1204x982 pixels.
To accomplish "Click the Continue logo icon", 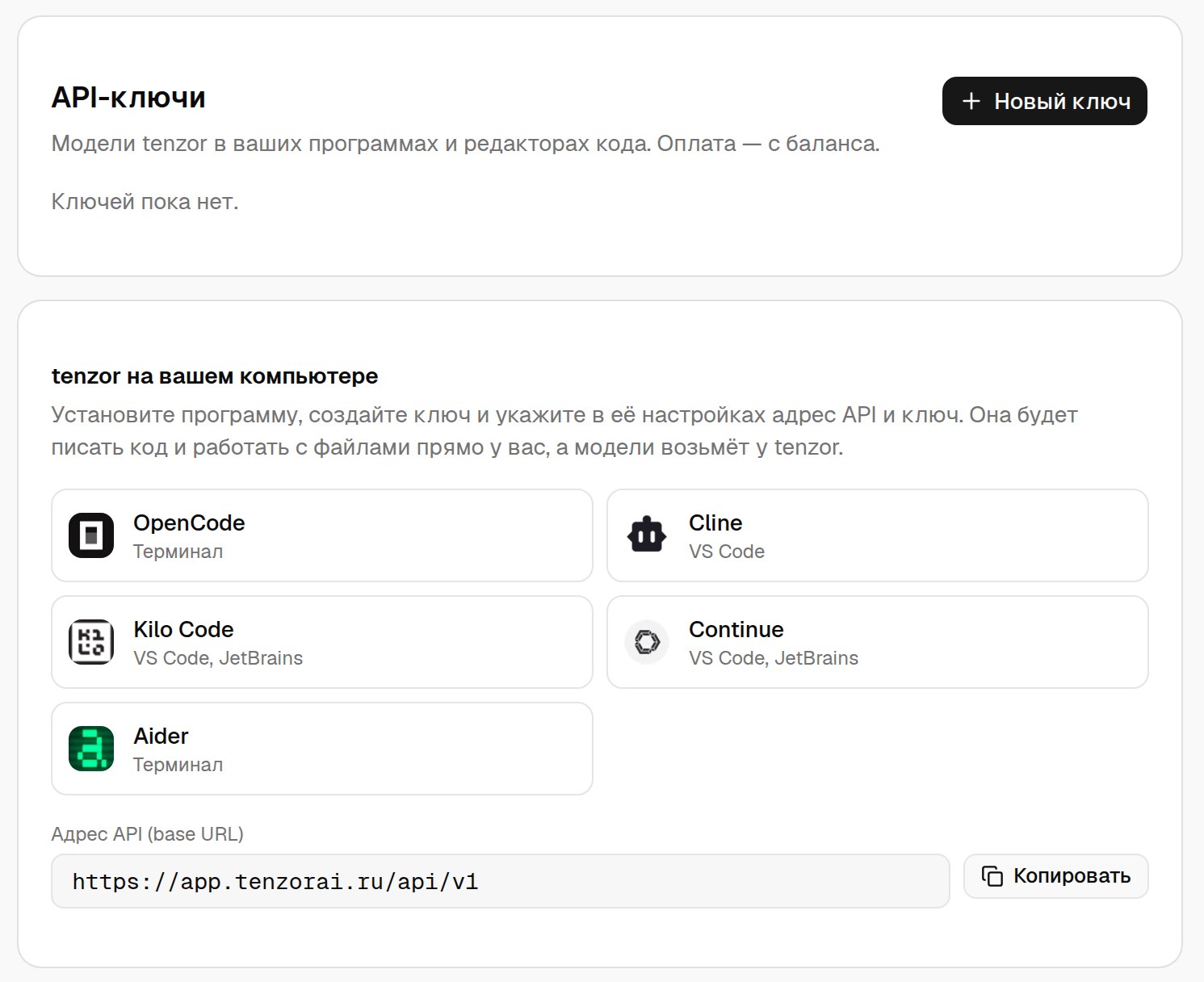I will pos(647,642).
